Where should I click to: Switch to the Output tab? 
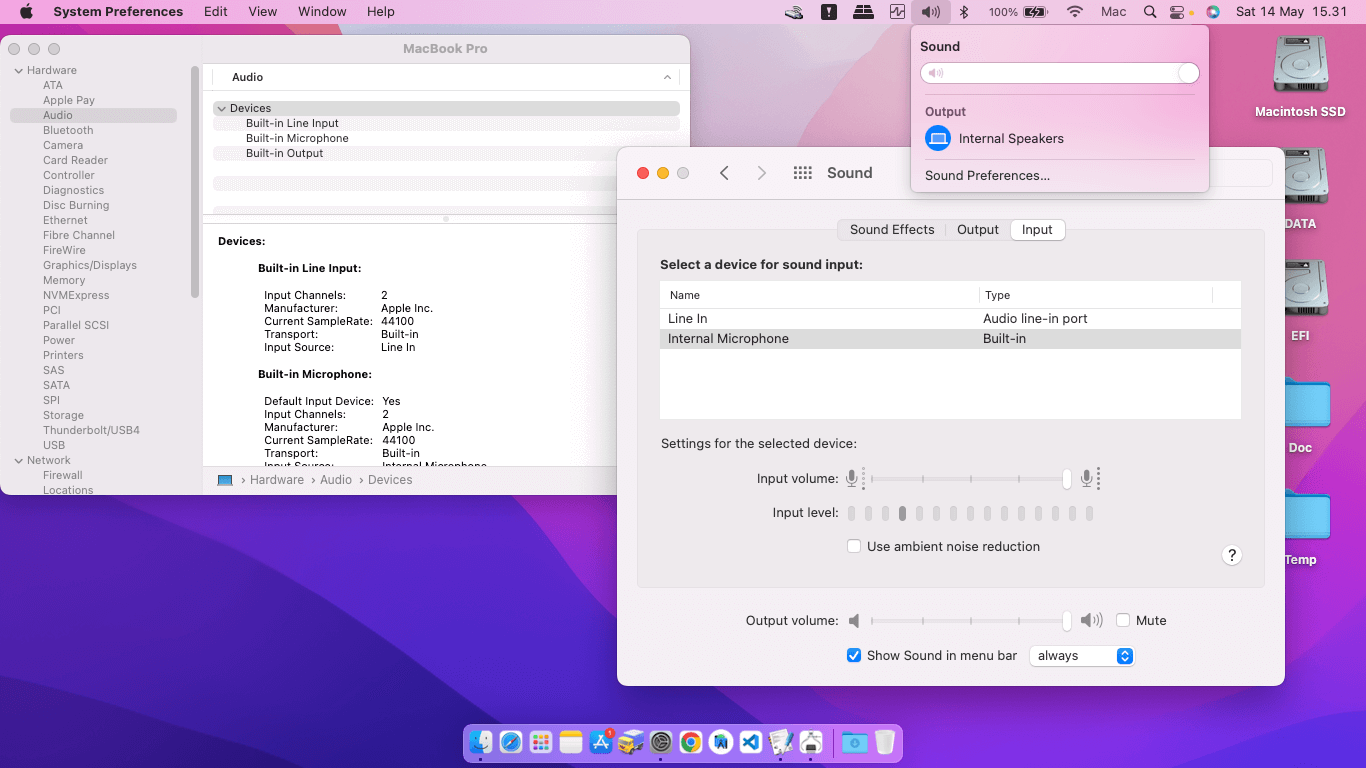point(978,229)
